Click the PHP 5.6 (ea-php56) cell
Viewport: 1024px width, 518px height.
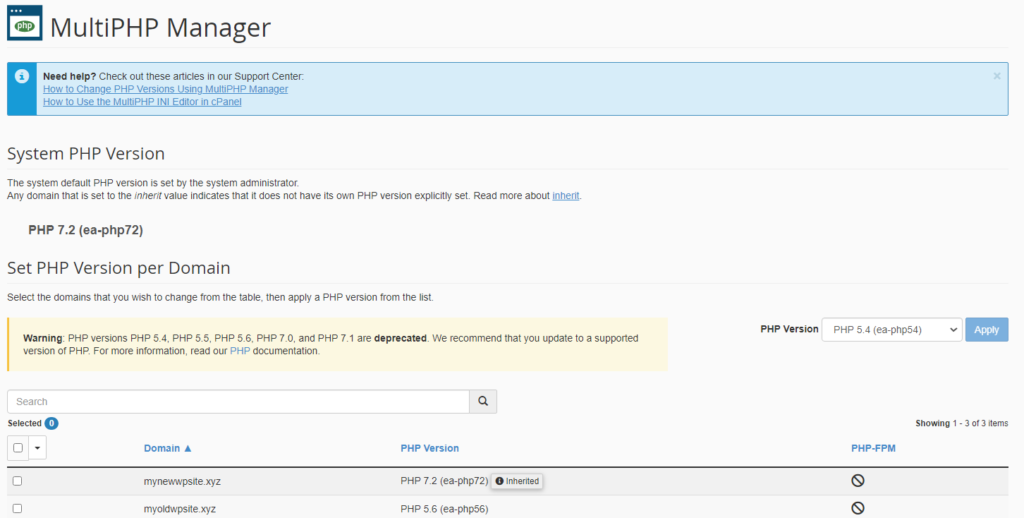pos(444,509)
